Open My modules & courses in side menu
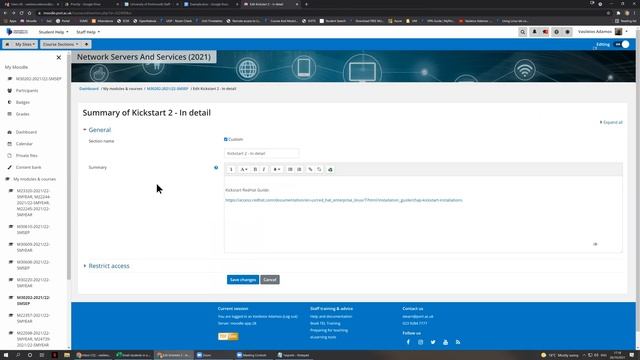The height and width of the screenshot is (360, 640). pos(34,179)
